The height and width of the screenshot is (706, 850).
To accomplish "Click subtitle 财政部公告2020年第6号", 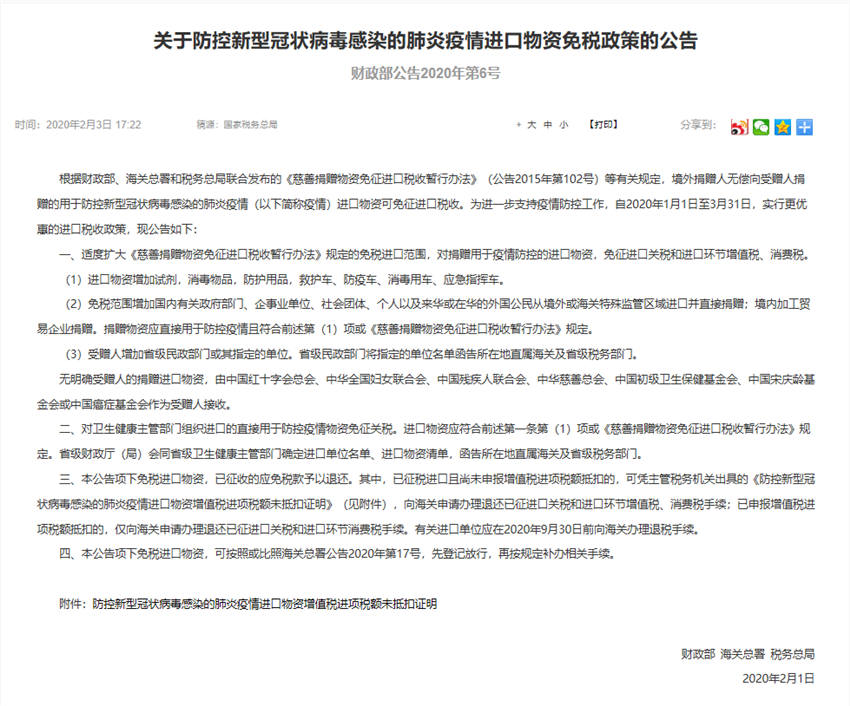I will coord(426,73).
